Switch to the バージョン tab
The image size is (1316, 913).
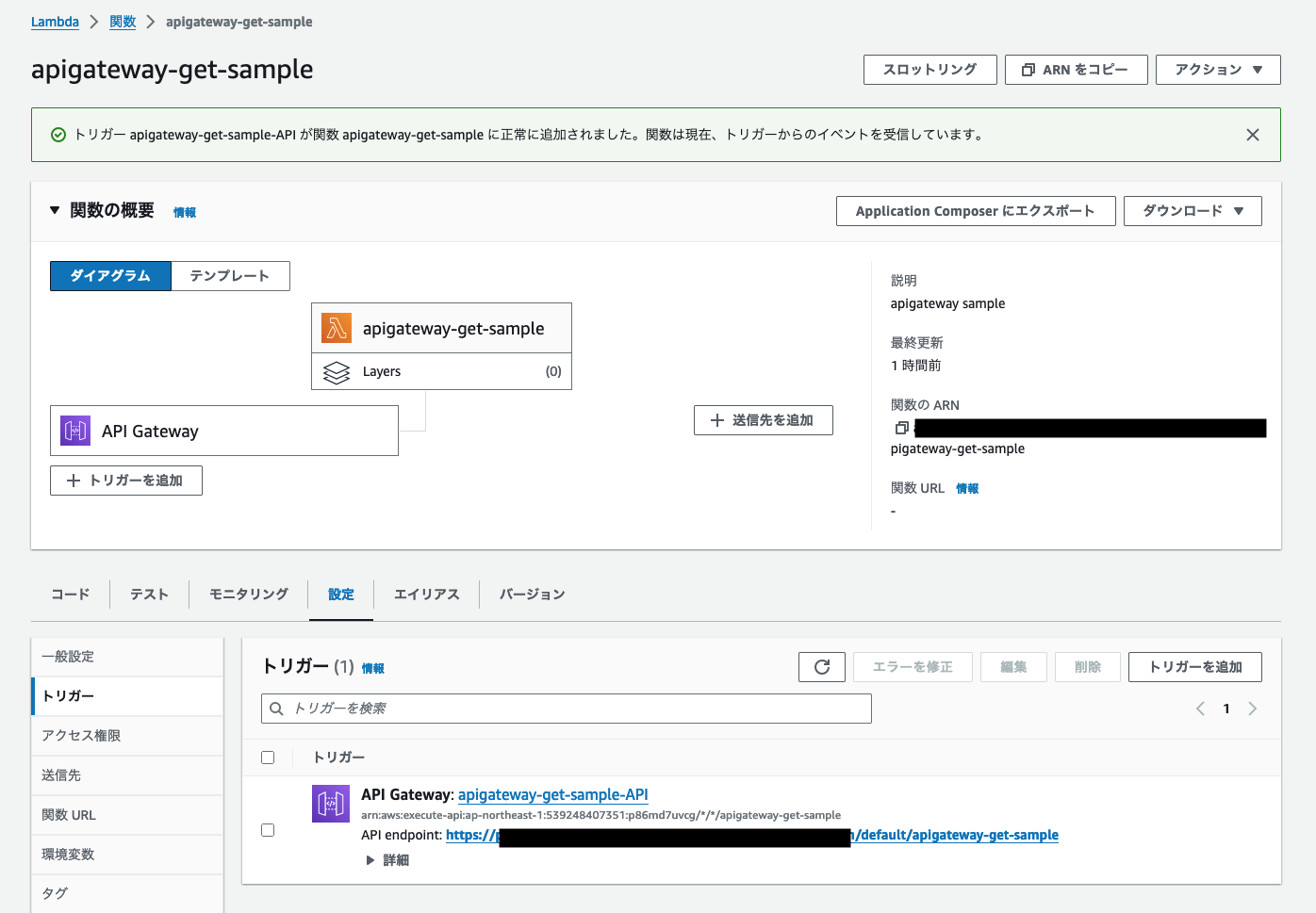coord(533,595)
